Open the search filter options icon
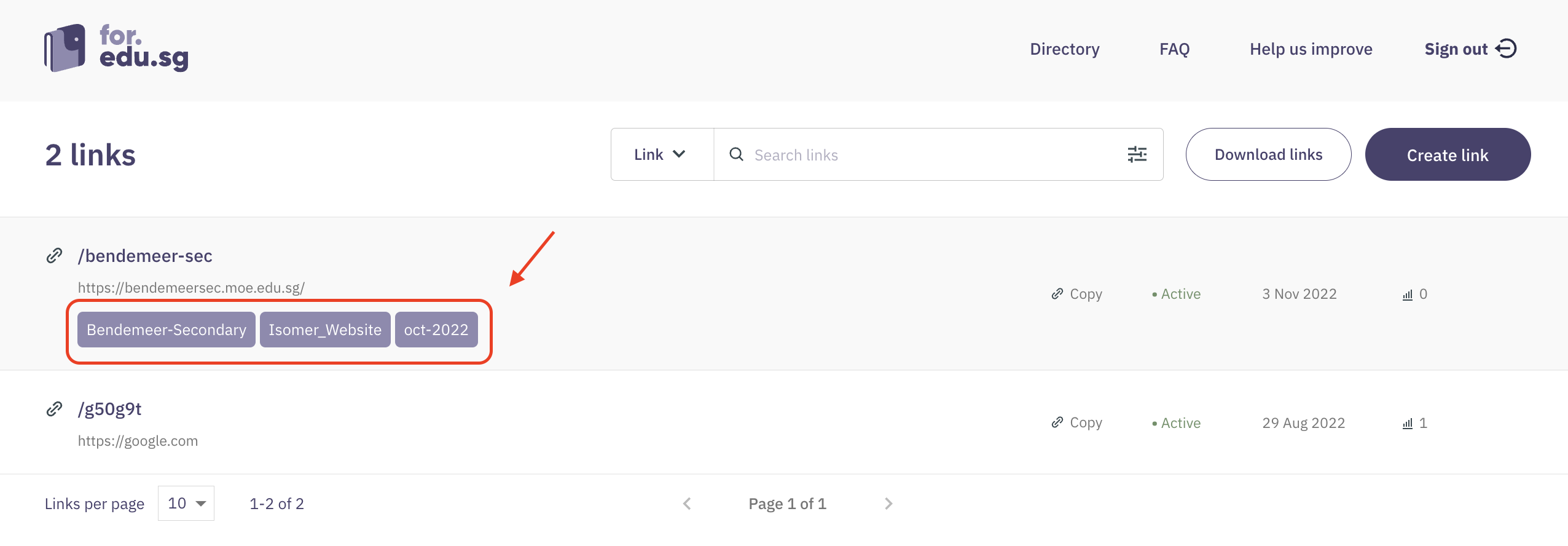This screenshot has height=546, width=1568. [1137, 154]
